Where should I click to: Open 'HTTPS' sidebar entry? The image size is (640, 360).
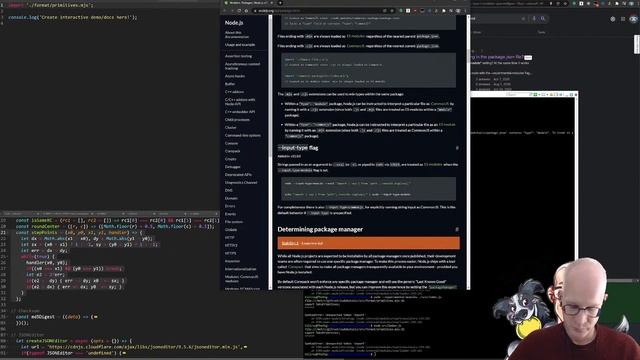point(231,253)
